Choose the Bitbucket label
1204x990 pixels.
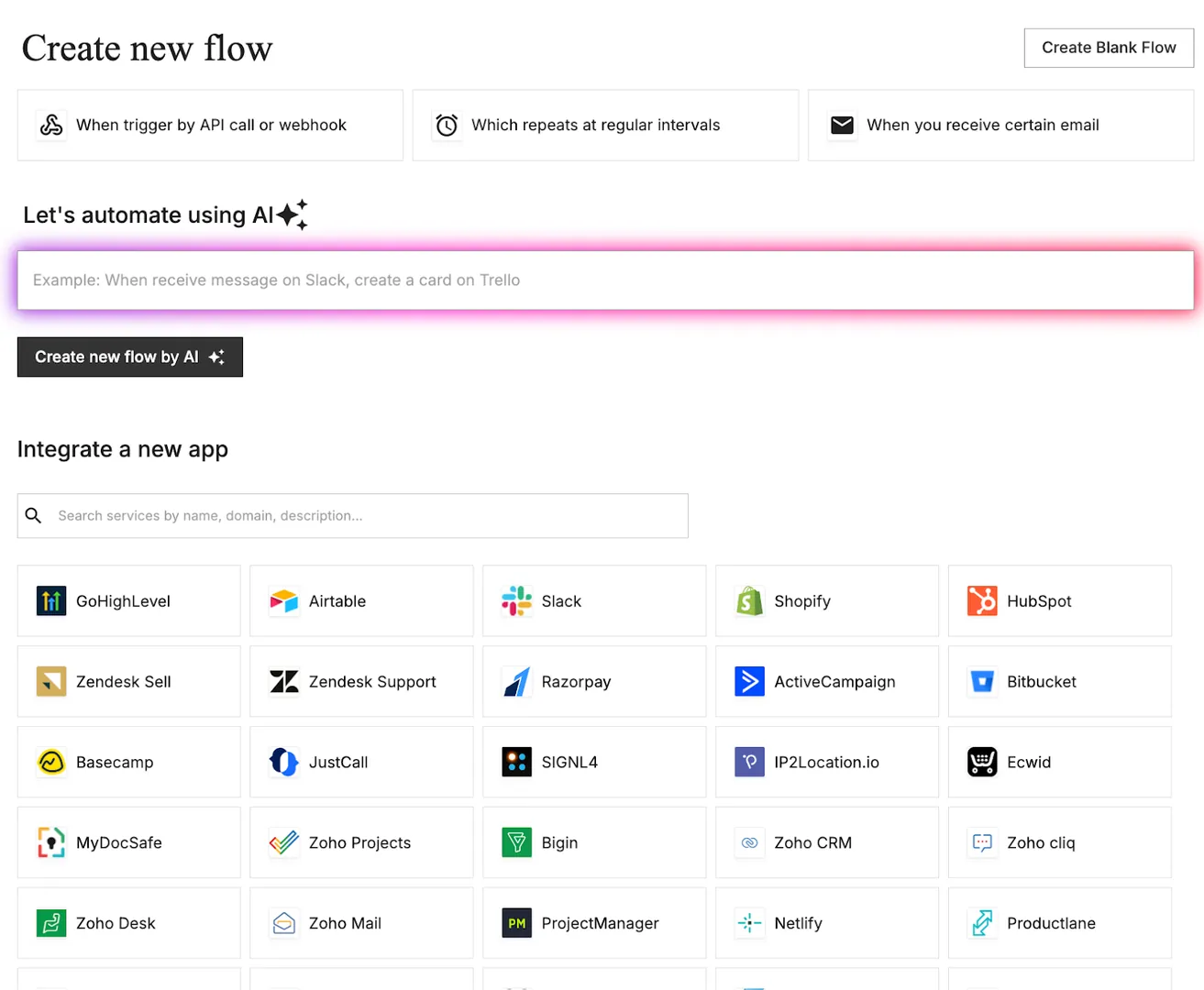[x=1042, y=682]
